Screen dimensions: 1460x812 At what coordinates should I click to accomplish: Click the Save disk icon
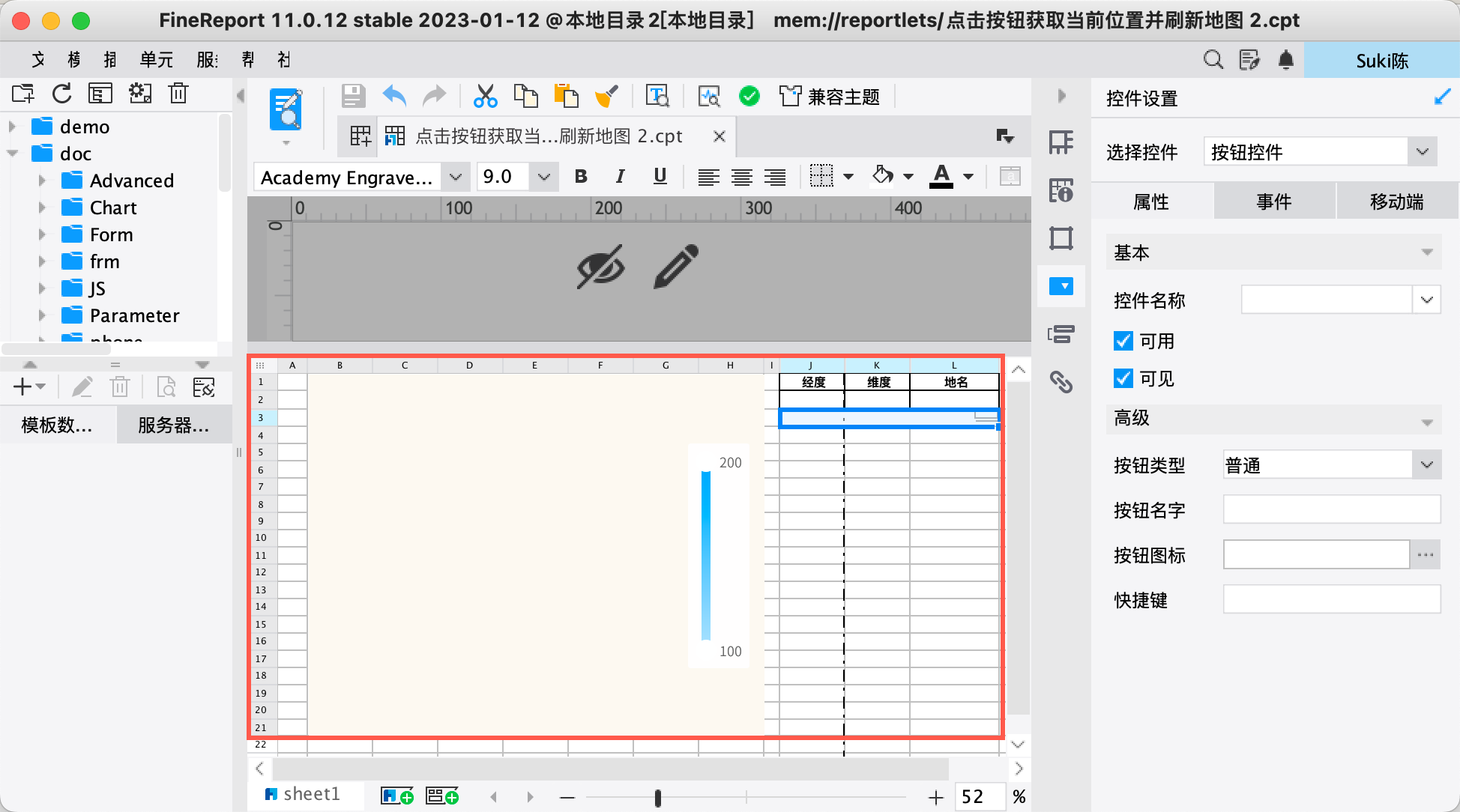(353, 97)
